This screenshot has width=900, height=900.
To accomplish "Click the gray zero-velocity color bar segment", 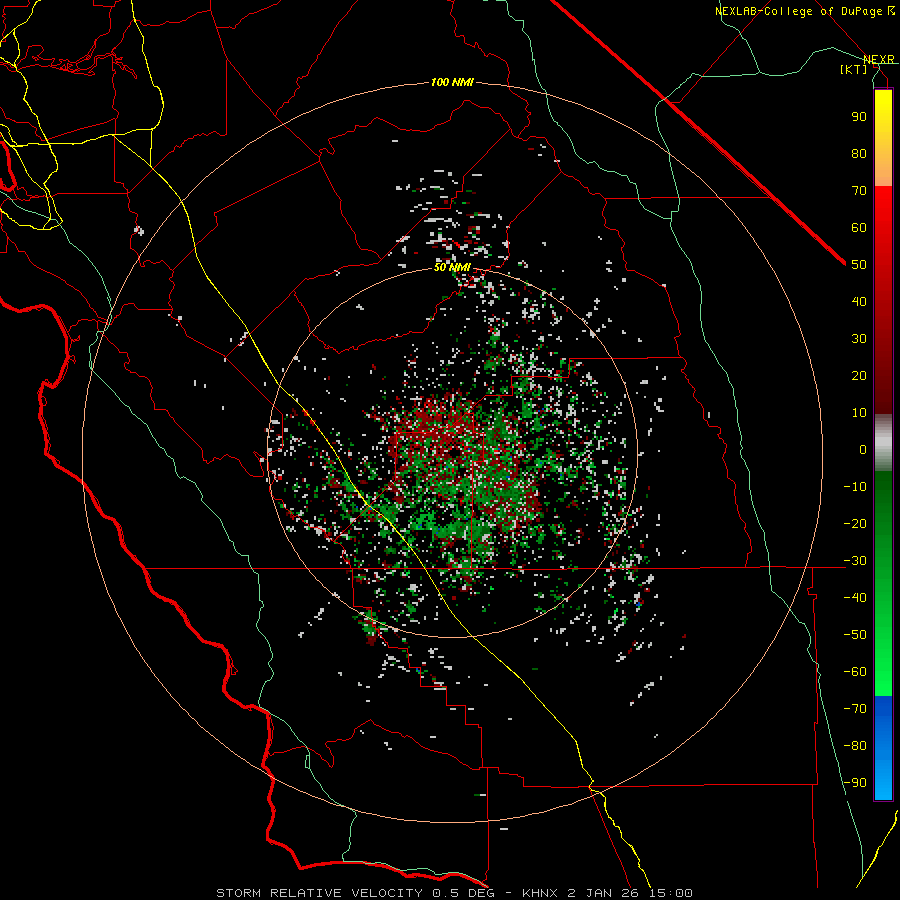I will pyautogui.click(x=883, y=443).
